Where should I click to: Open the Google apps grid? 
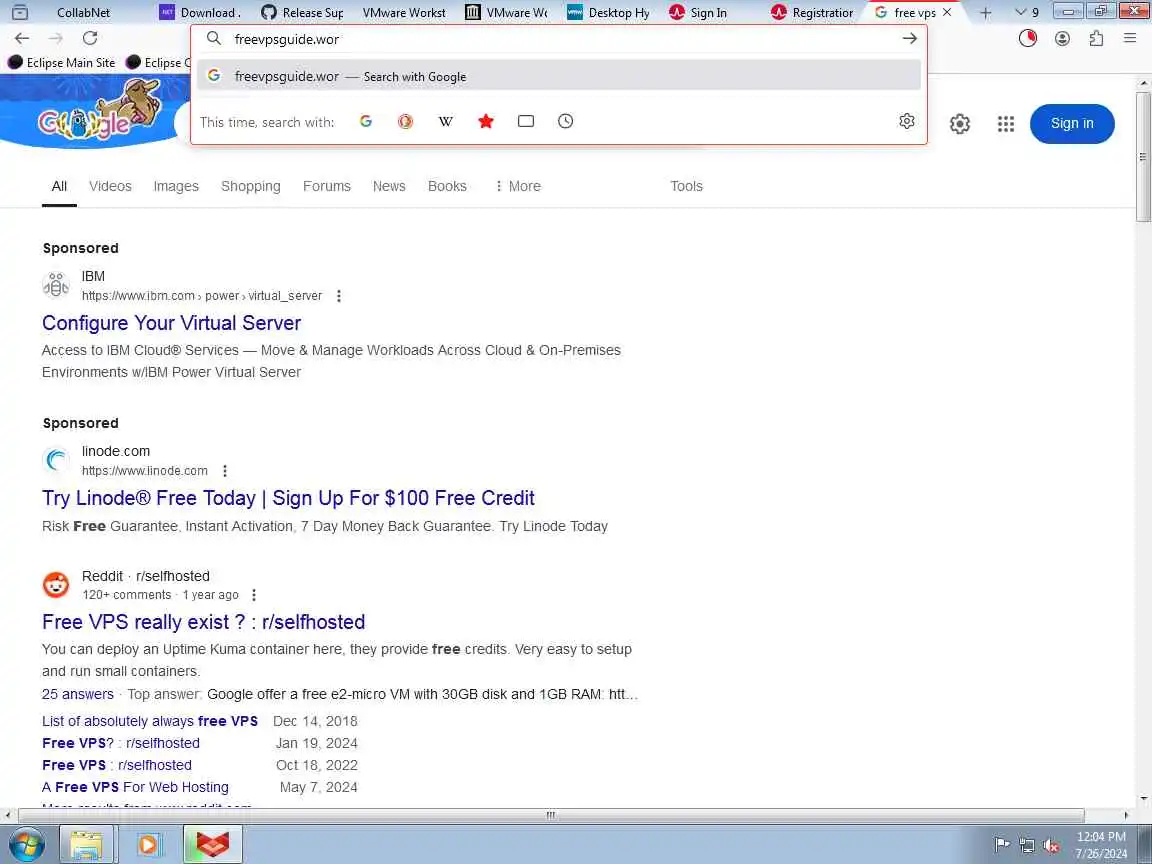[x=1006, y=124]
